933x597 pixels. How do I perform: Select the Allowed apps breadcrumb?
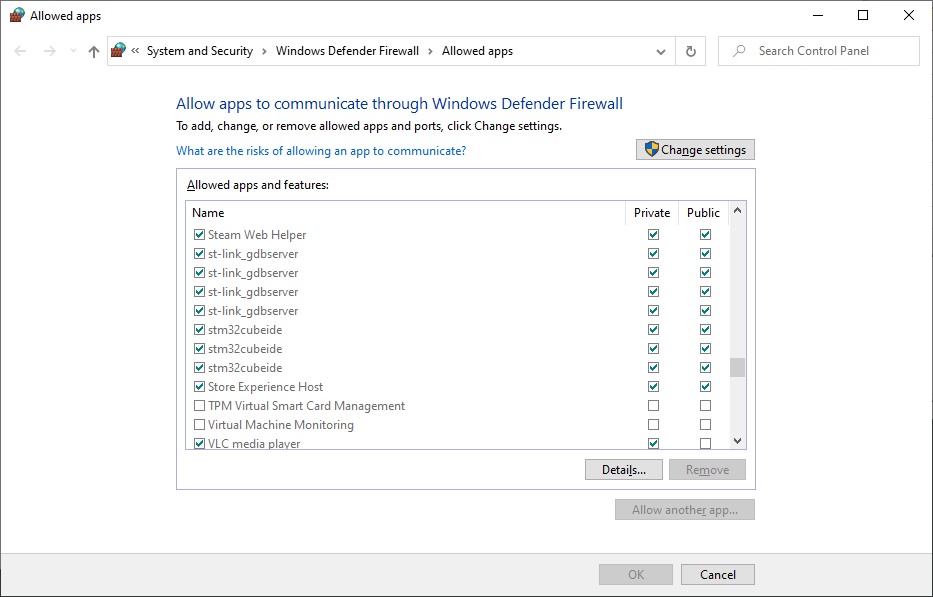pyautogui.click(x=477, y=51)
